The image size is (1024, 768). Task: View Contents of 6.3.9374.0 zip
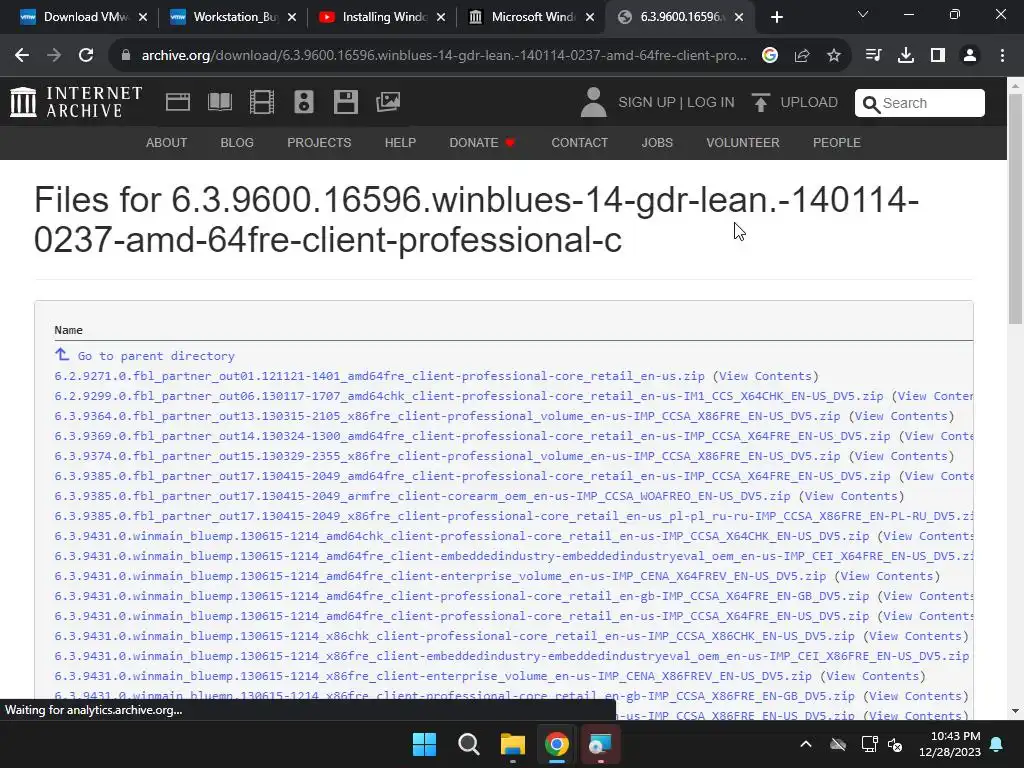(x=901, y=456)
